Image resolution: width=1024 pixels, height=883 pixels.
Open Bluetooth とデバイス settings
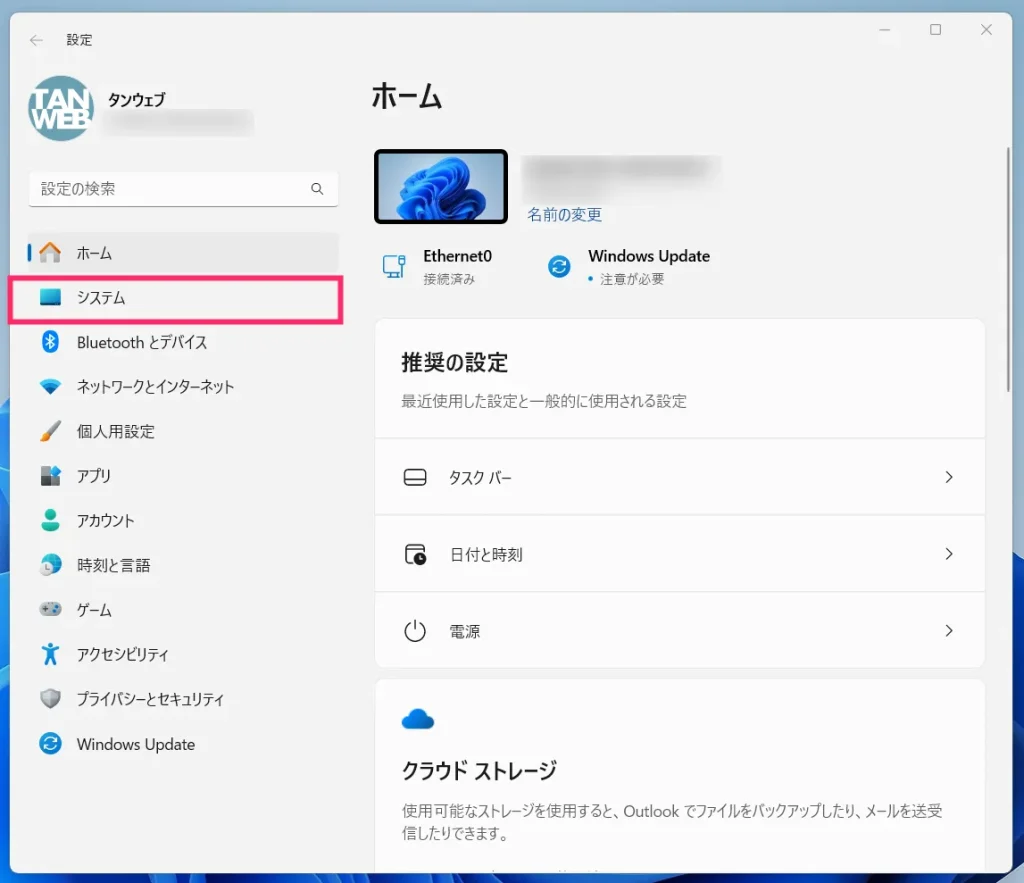[x=184, y=342]
